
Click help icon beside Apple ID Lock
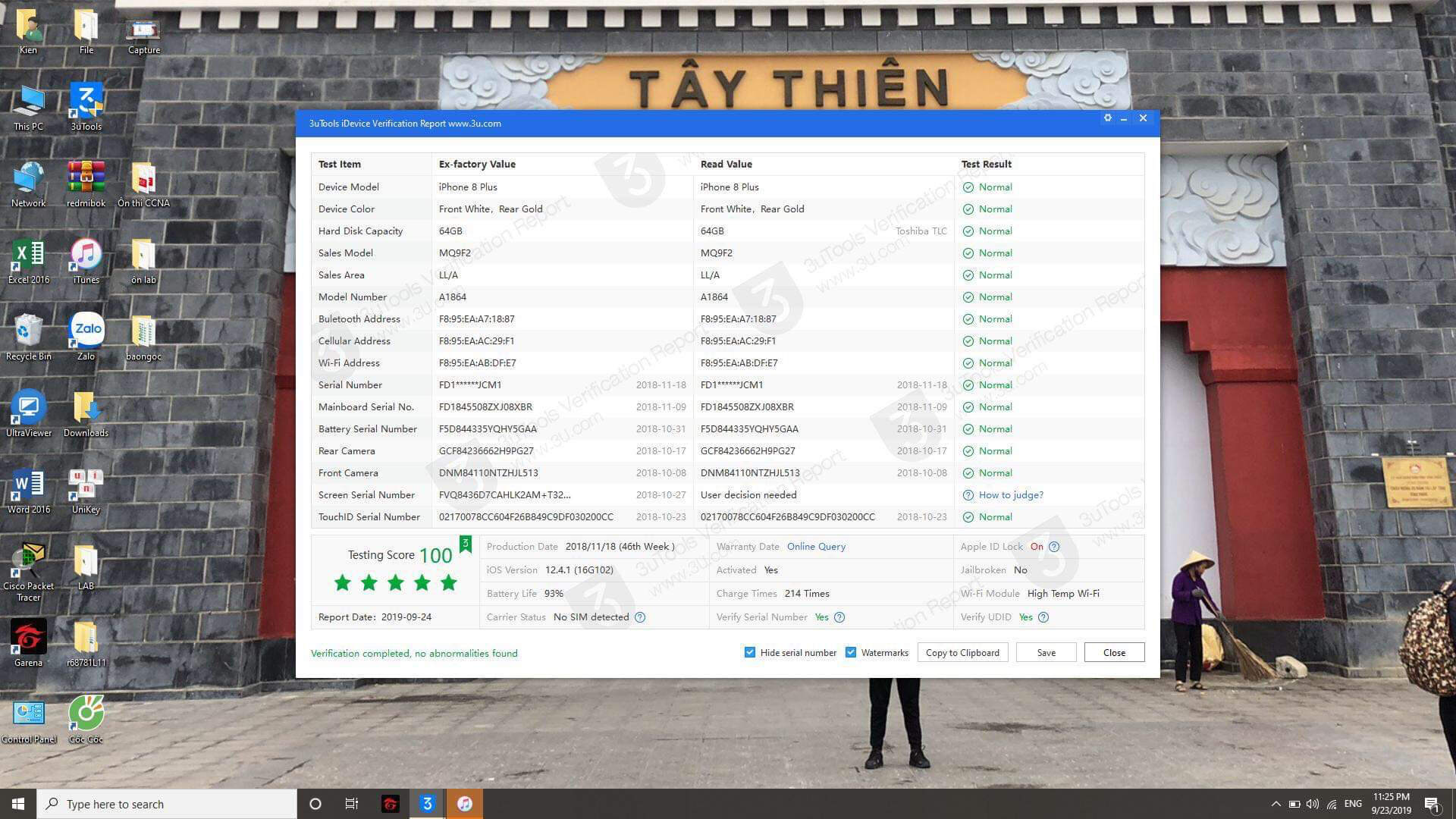coord(1053,547)
